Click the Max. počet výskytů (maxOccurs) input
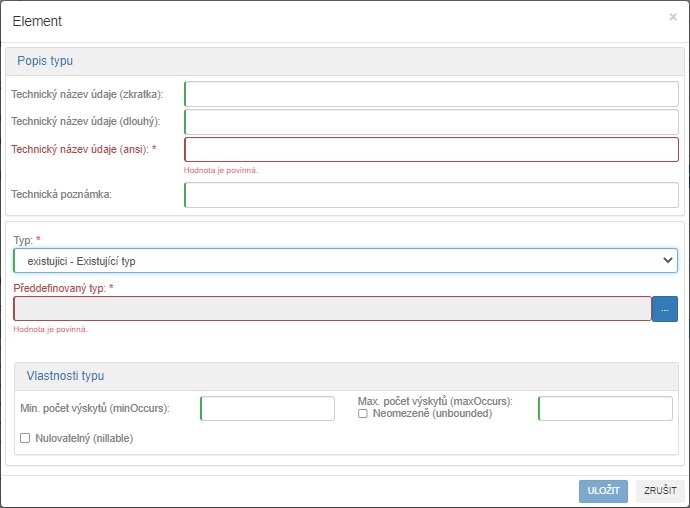This screenshot has width=690, height=508. [605, 409]
